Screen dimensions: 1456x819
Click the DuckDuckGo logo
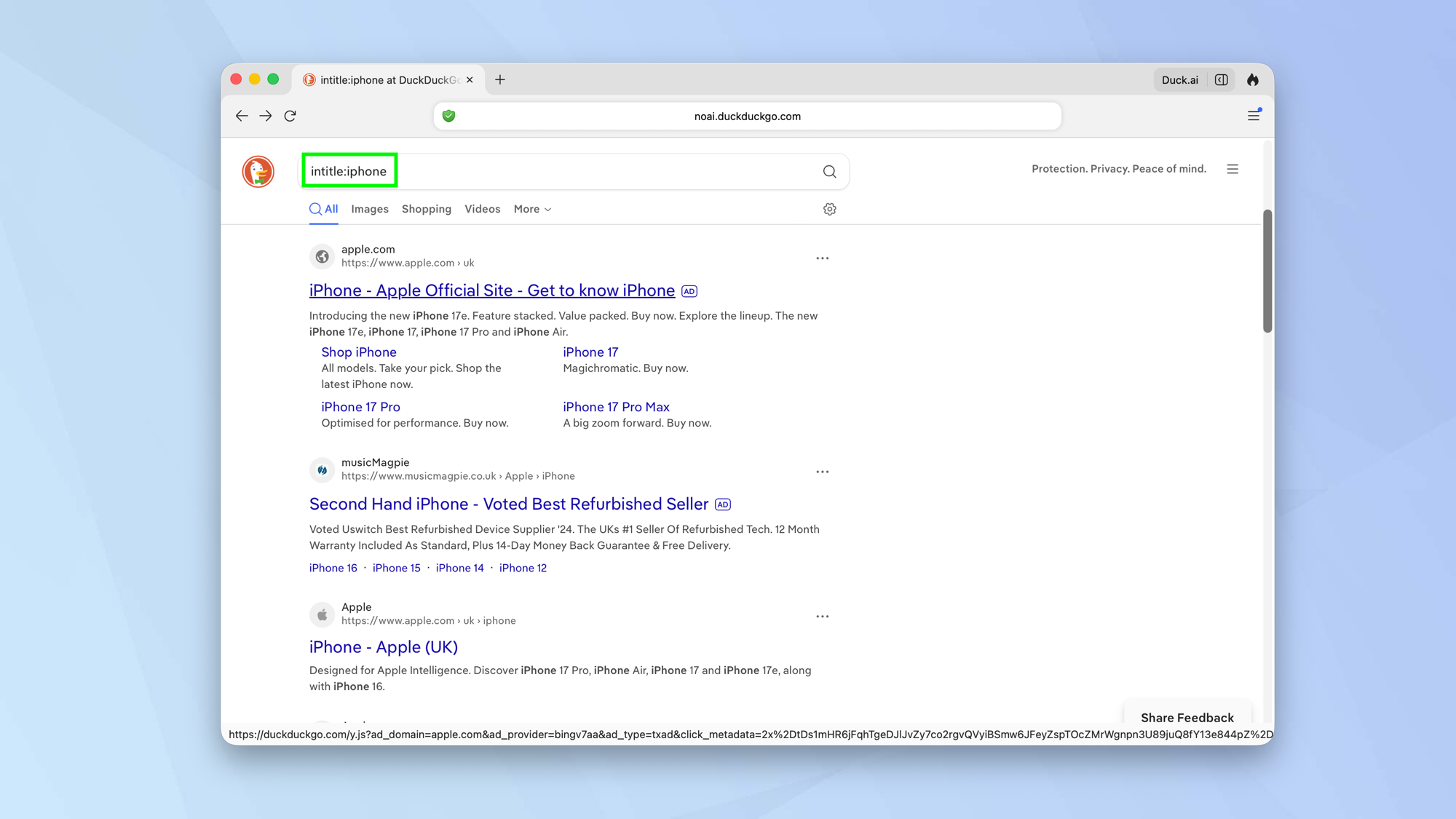pyautogui.click(x=258, y=171)
